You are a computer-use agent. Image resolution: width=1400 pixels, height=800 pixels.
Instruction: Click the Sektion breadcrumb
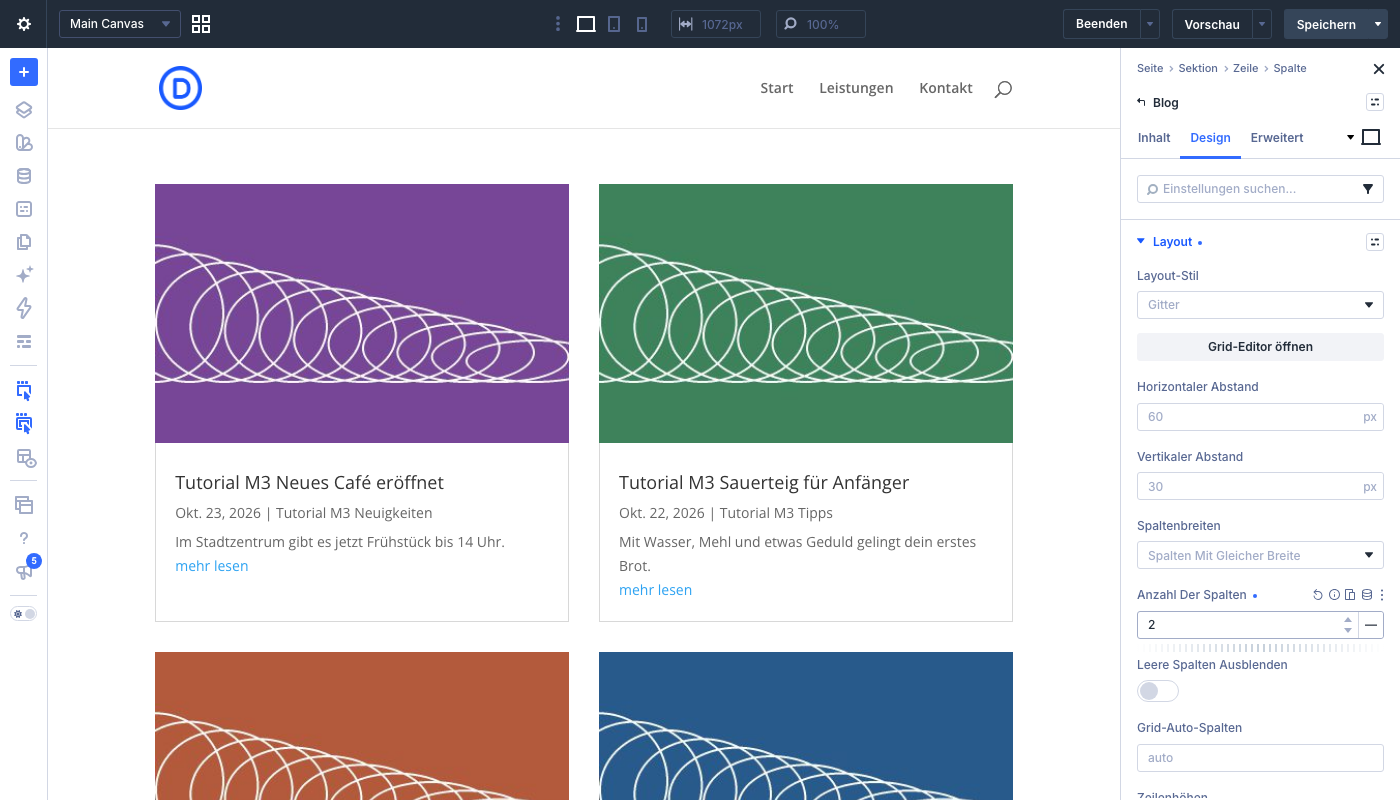1198,68
